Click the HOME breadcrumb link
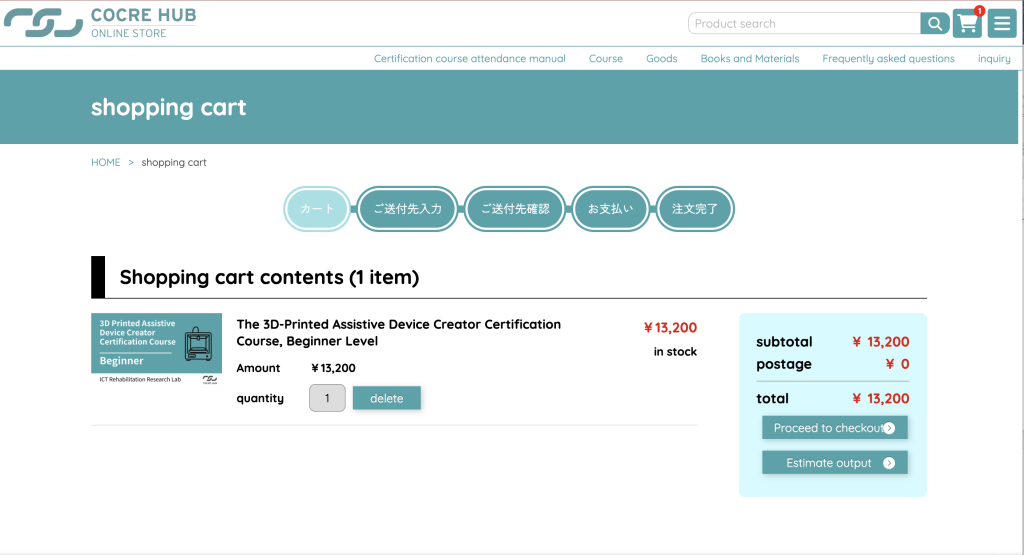1024x555 pixels. [105, 162]
